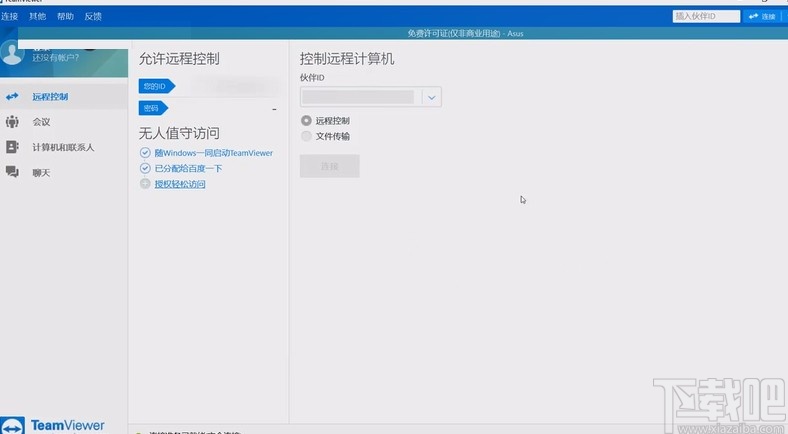788x434 pixels.
Task: Click the user profile avatar icon
Action: pyautogui.click(x=11, y=53)
